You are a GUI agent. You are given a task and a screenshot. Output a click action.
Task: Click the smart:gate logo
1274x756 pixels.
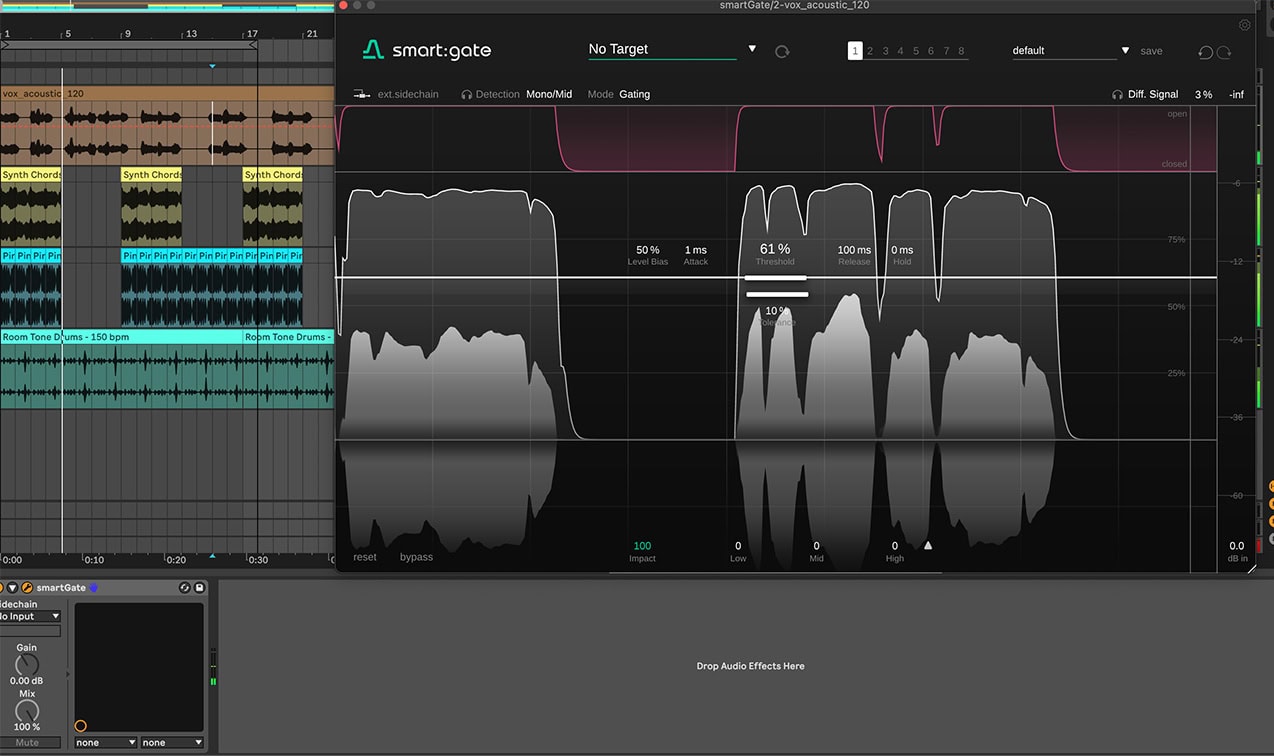pyautogui.click(x=427, y=50)
